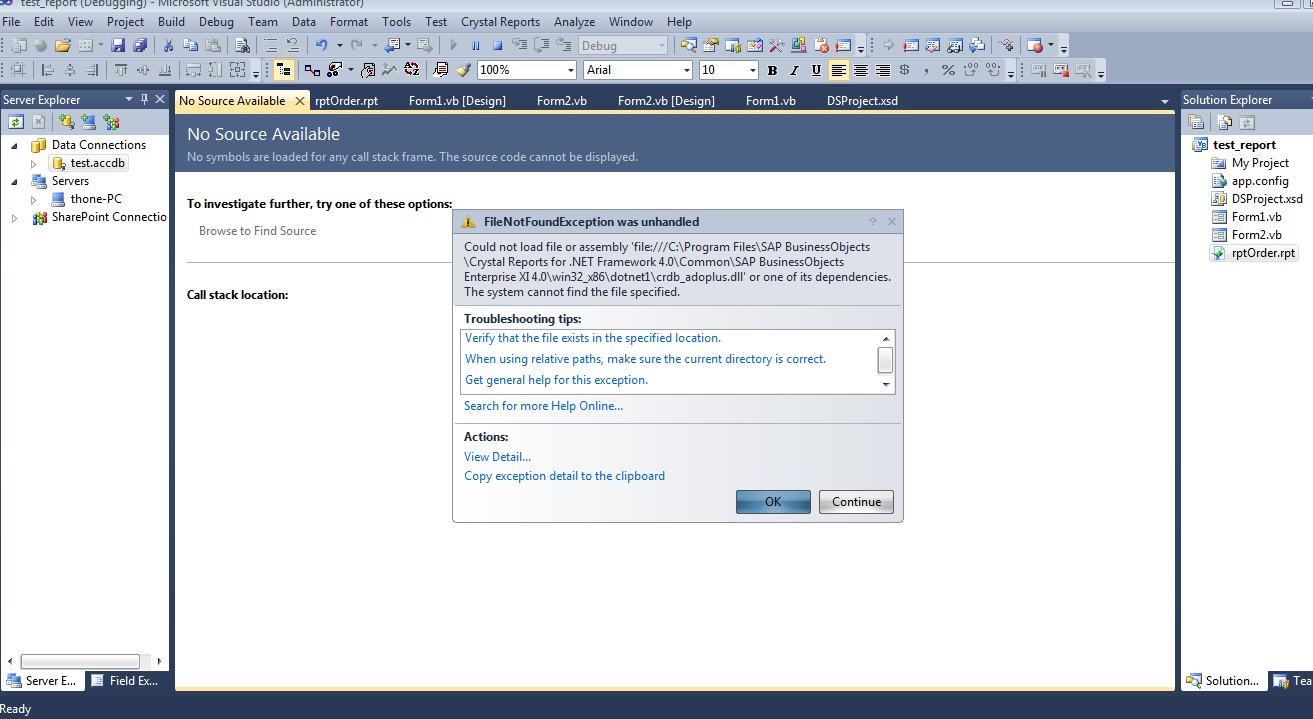
Task: Close the No Source Available tab
Action: 300,101
